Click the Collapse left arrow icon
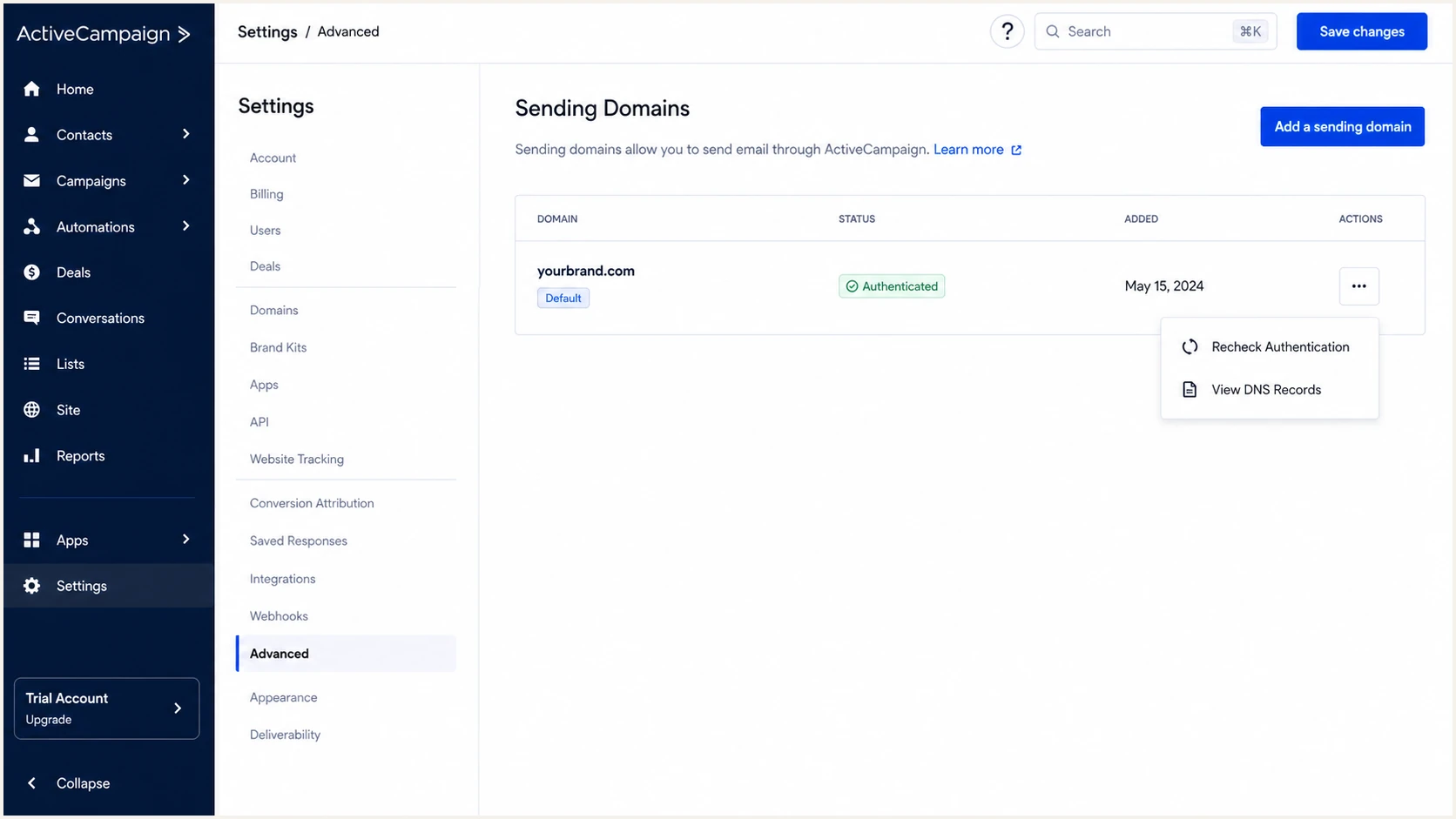This screenshot has height=819, width=1456. (x=31, y=783)
